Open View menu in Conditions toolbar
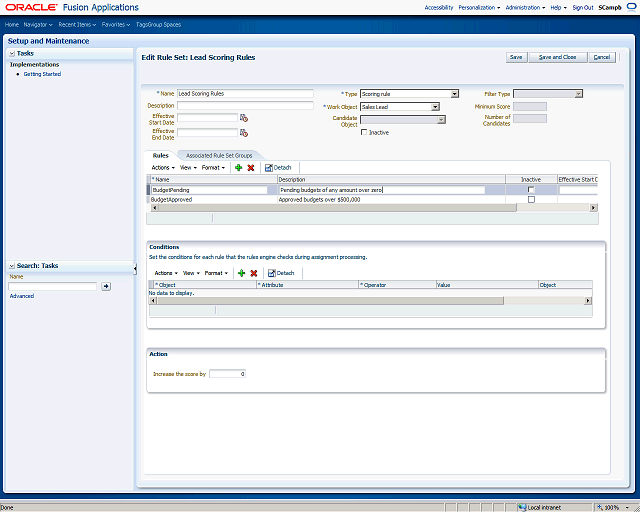This screenshot has height=512, width=640. [x=191, y=273]
